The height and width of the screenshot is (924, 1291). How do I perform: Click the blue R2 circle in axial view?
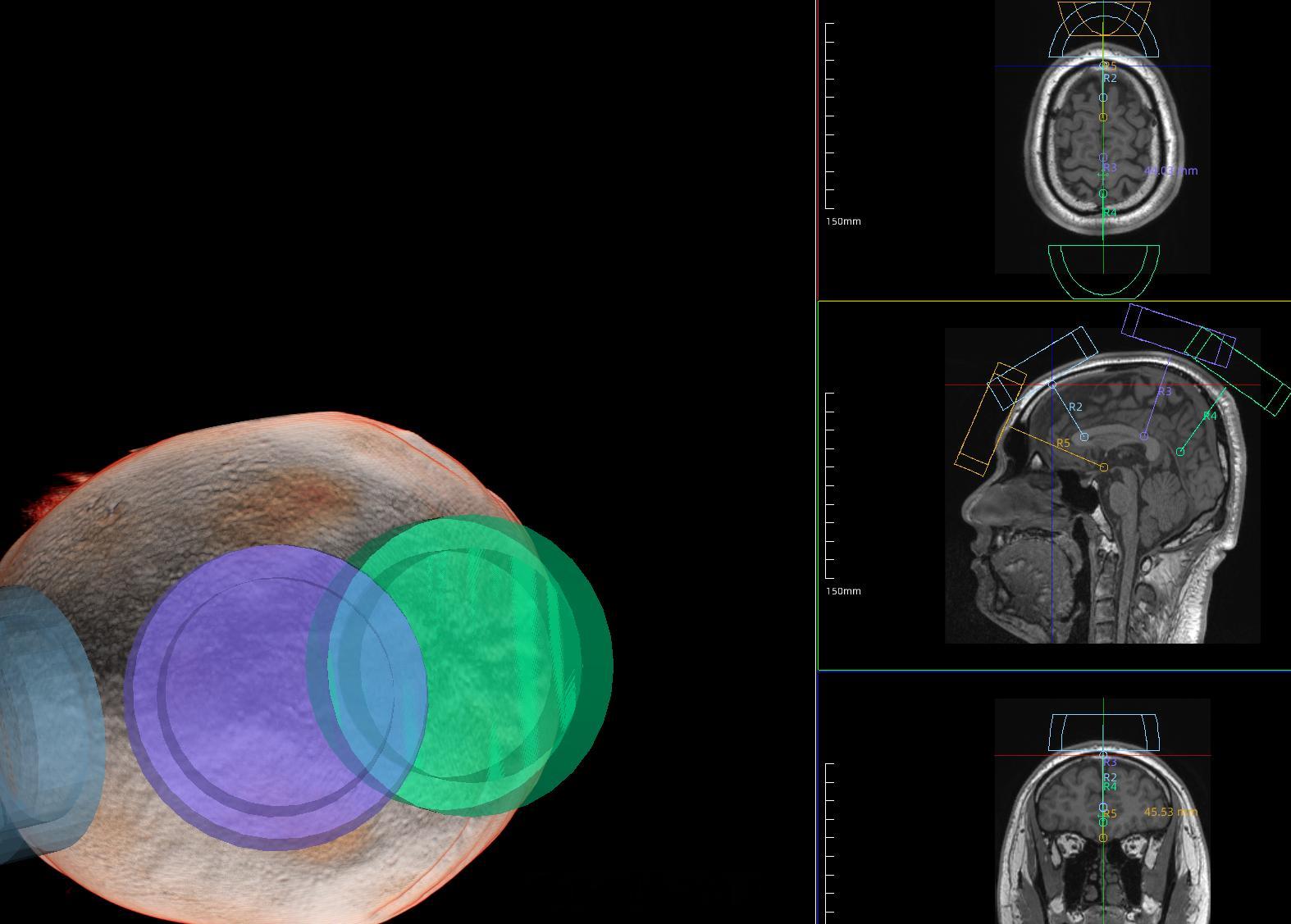click(1103, 98)
